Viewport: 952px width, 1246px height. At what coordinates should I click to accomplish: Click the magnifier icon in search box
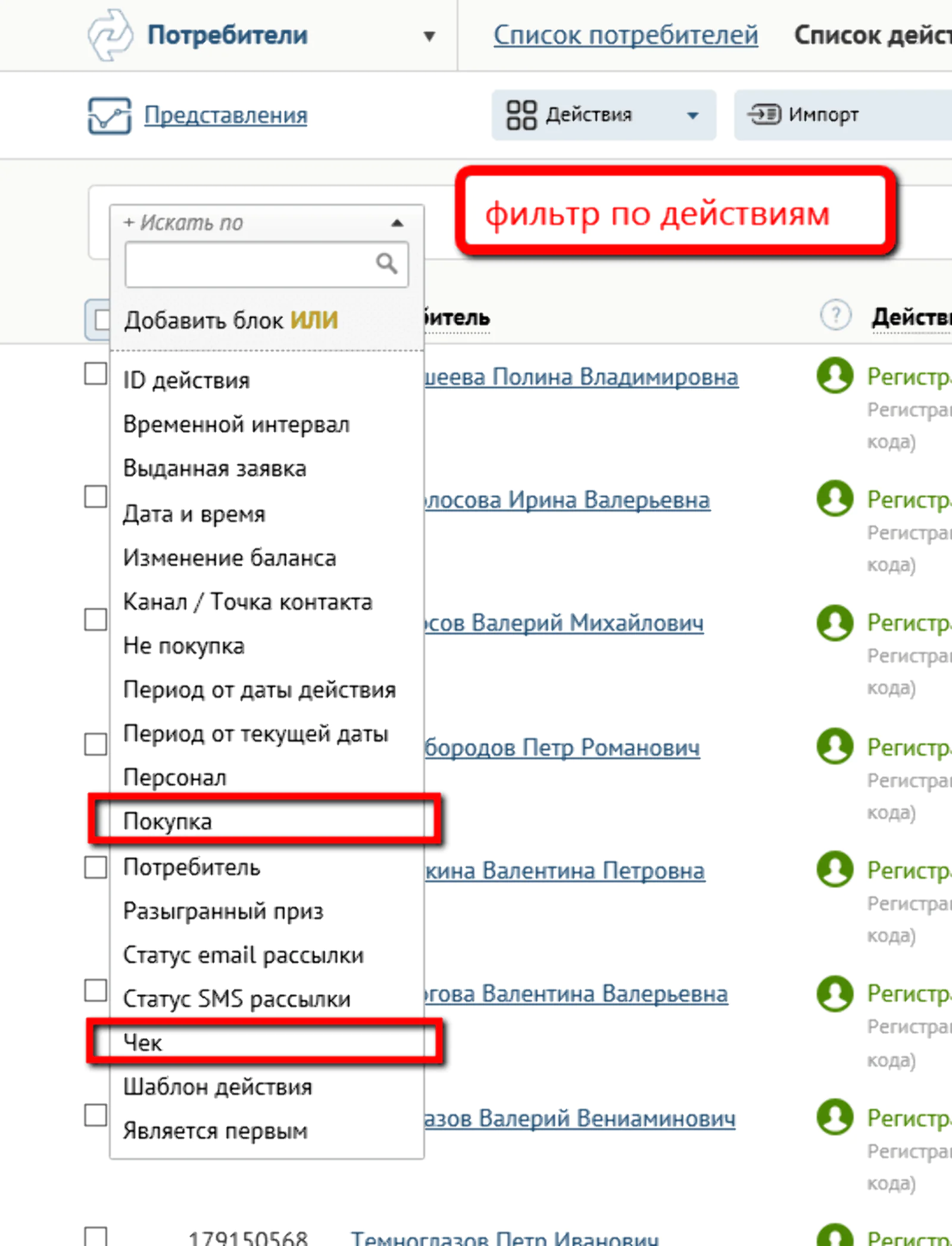[386, 263]
